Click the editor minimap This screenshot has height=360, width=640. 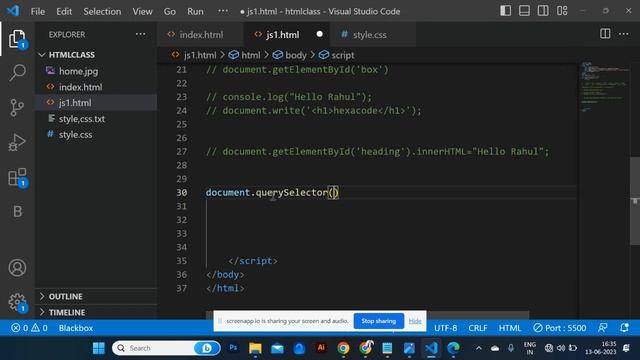point(604,86)
